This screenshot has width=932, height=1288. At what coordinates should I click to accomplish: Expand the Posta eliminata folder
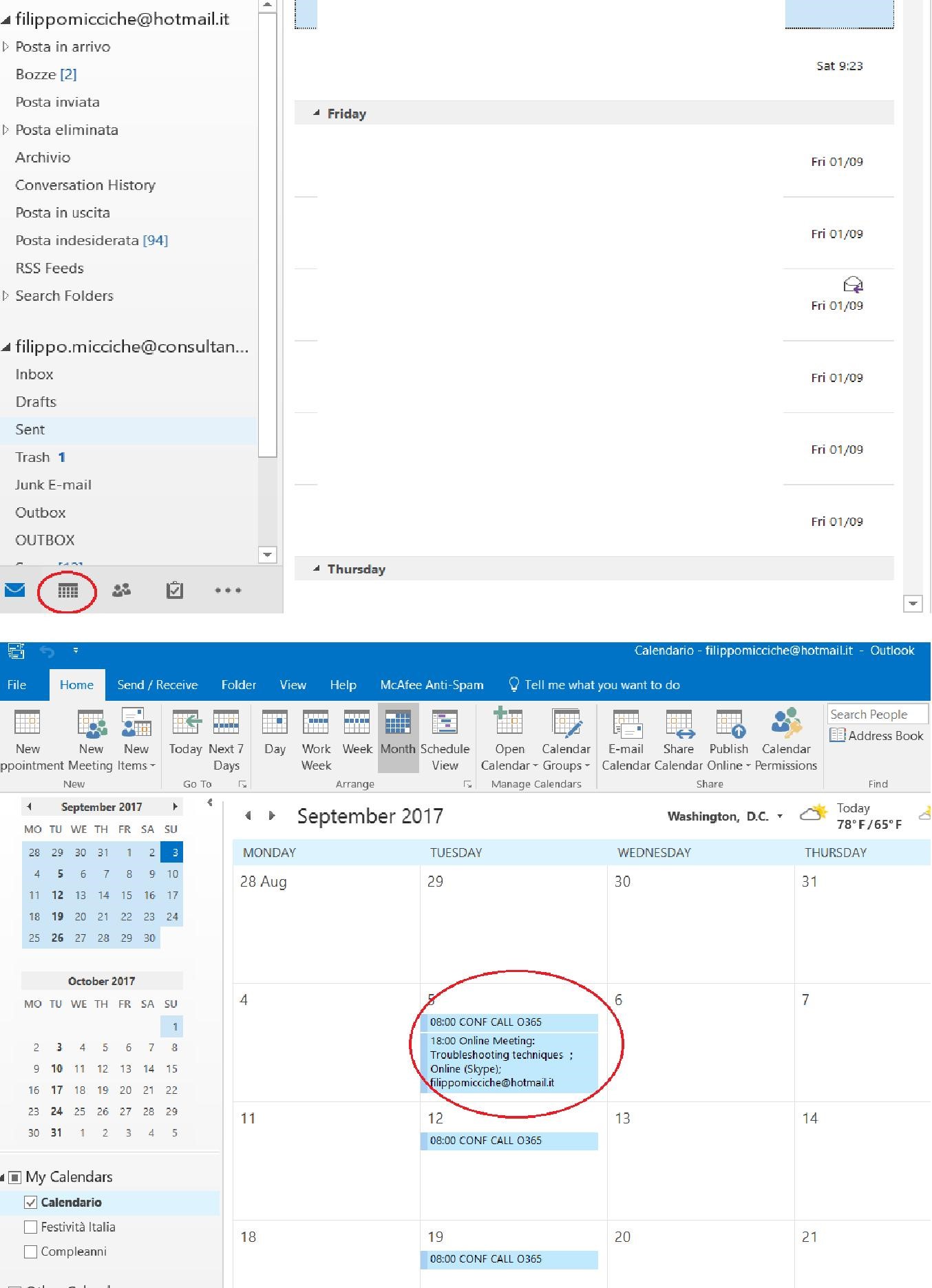6,129
